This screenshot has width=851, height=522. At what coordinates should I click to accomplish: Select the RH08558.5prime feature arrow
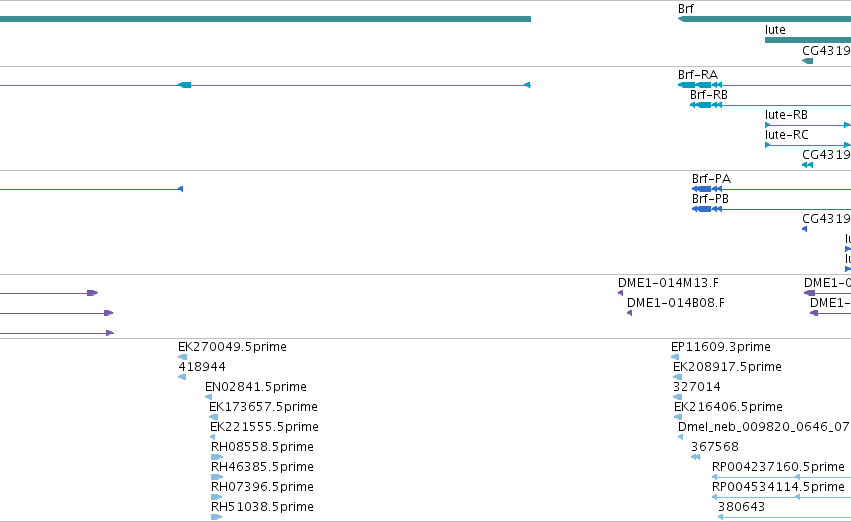click(217, 457)
